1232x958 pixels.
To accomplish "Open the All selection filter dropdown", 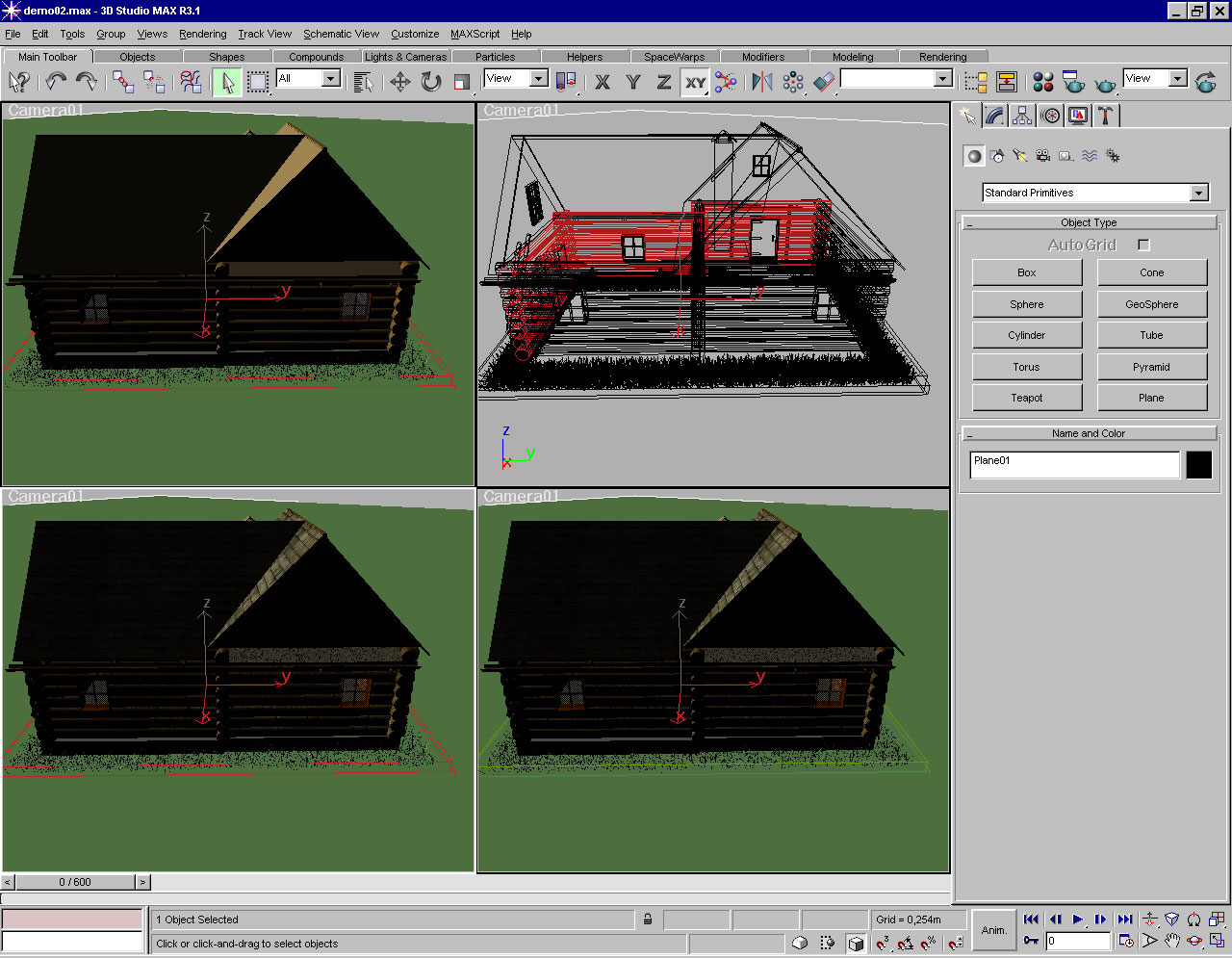I will 330,78.
